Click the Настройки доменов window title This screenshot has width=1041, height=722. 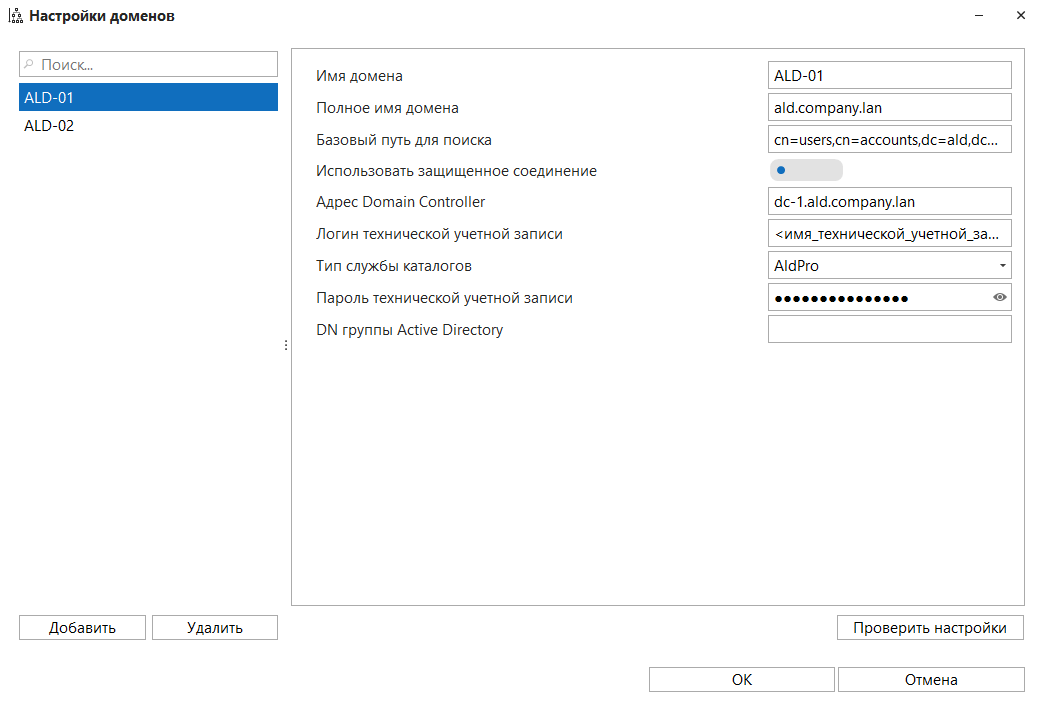[102, 16]
